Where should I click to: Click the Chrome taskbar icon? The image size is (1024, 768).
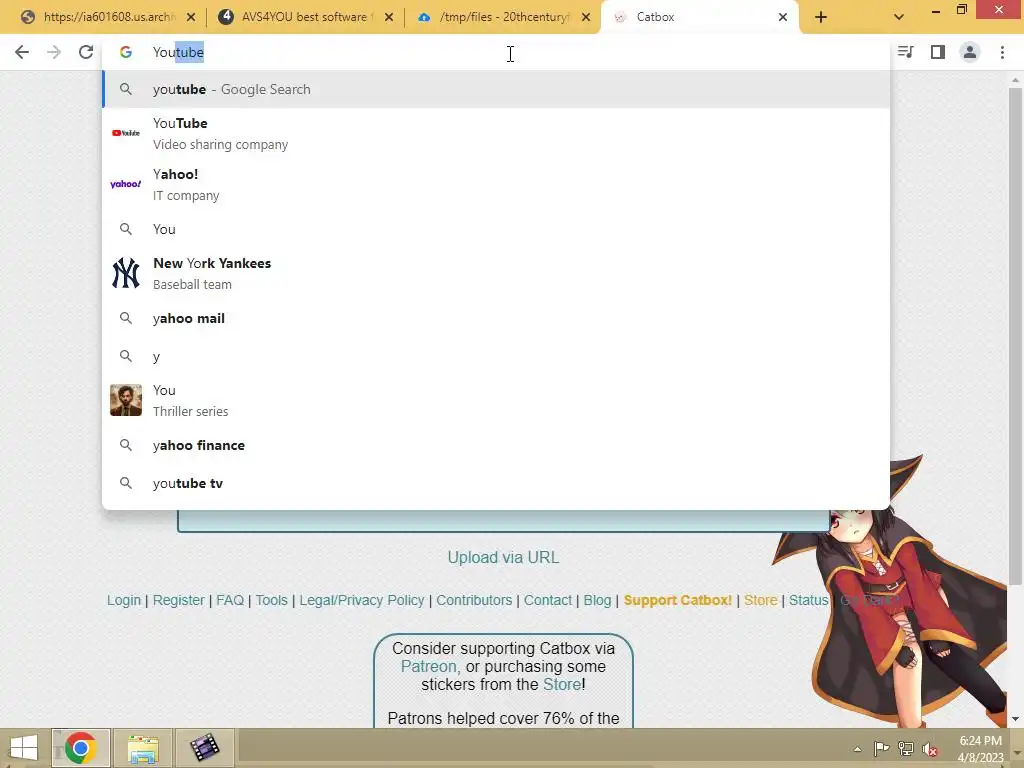80,748
